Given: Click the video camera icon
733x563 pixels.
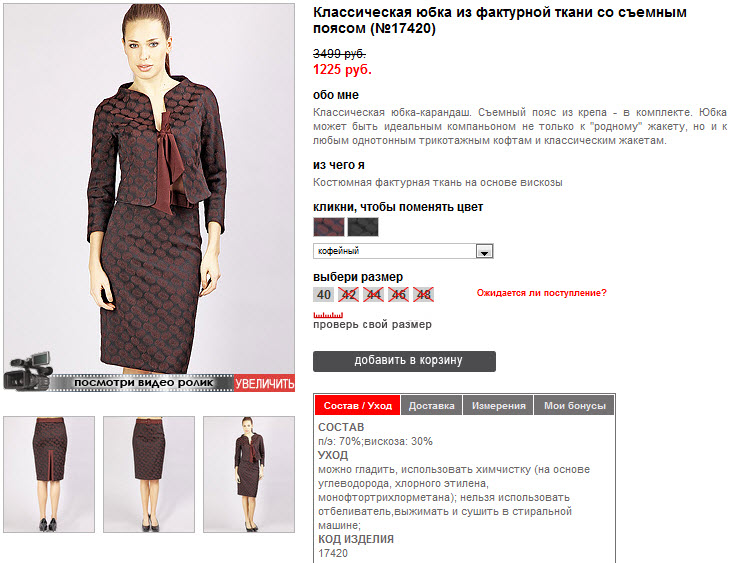Looking at the screenshot, I should click(x=28, y=371).
